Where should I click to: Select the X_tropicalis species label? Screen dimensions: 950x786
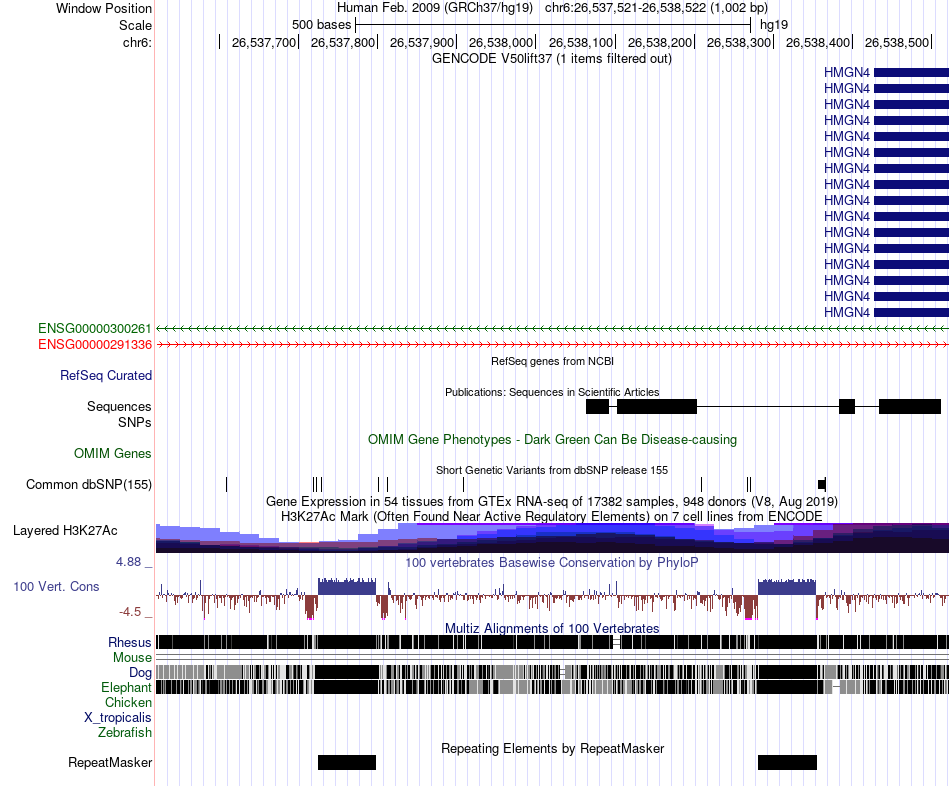point(118,718)
